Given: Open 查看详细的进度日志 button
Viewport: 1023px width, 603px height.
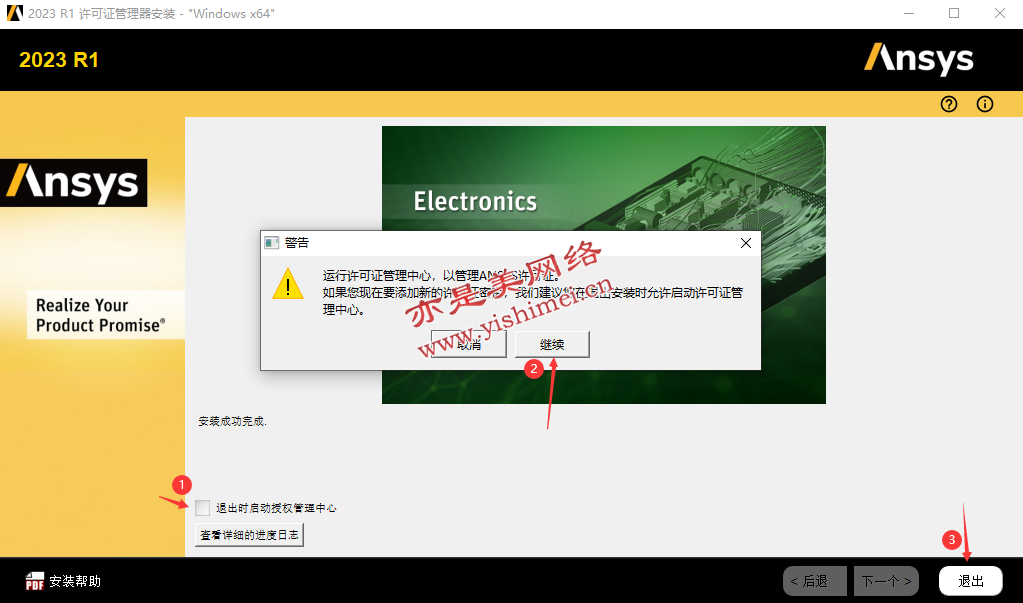Looking at the screenshot, I should (x=249, y=534).
